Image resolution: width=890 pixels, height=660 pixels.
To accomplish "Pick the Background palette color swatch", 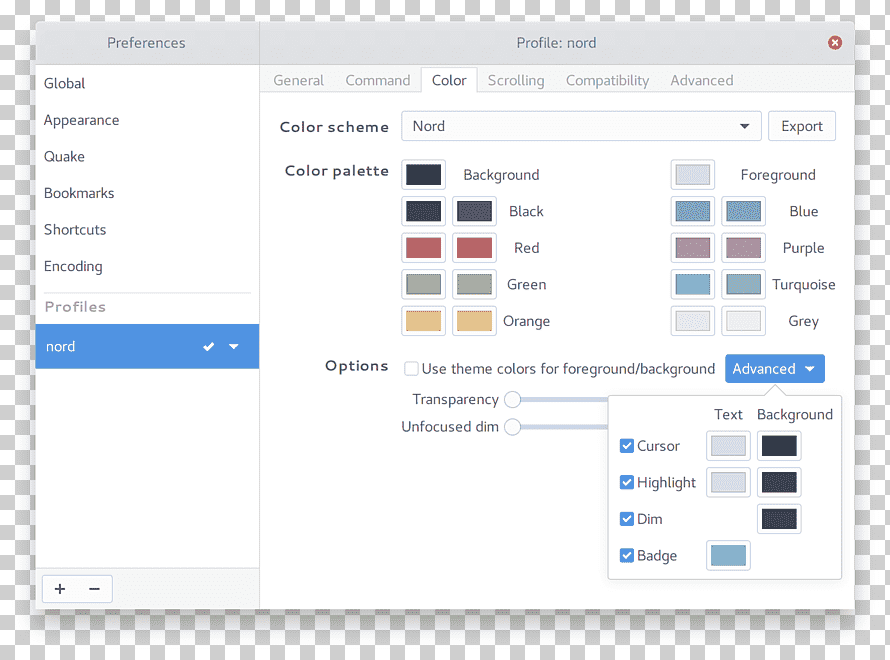I will click(x=423, y=175).
